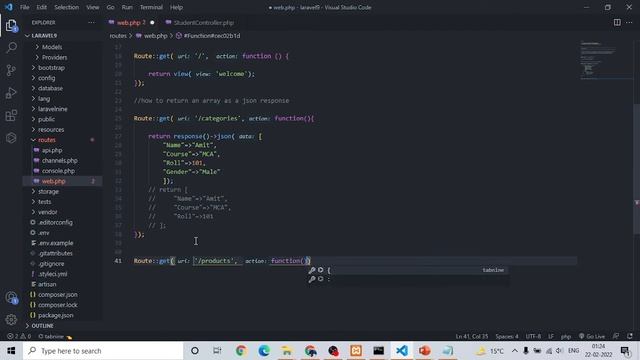Open the Run and Debug view

[11, 93]
